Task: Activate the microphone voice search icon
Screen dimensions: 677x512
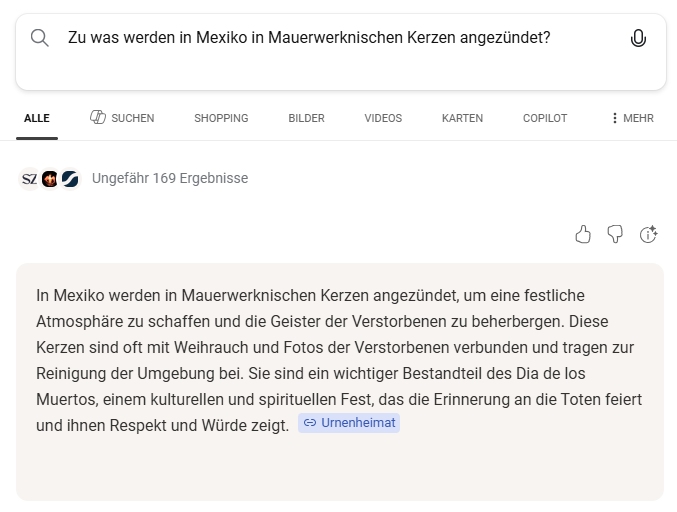Action: coord(638,38)
